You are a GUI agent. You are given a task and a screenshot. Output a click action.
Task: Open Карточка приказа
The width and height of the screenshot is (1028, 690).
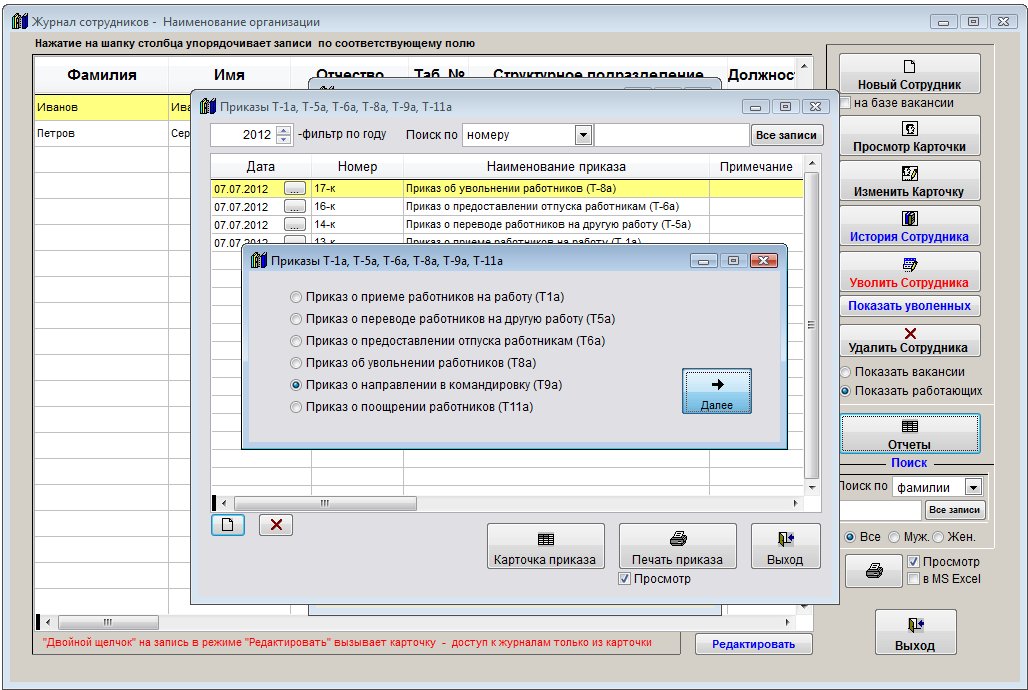click(545, 546)
